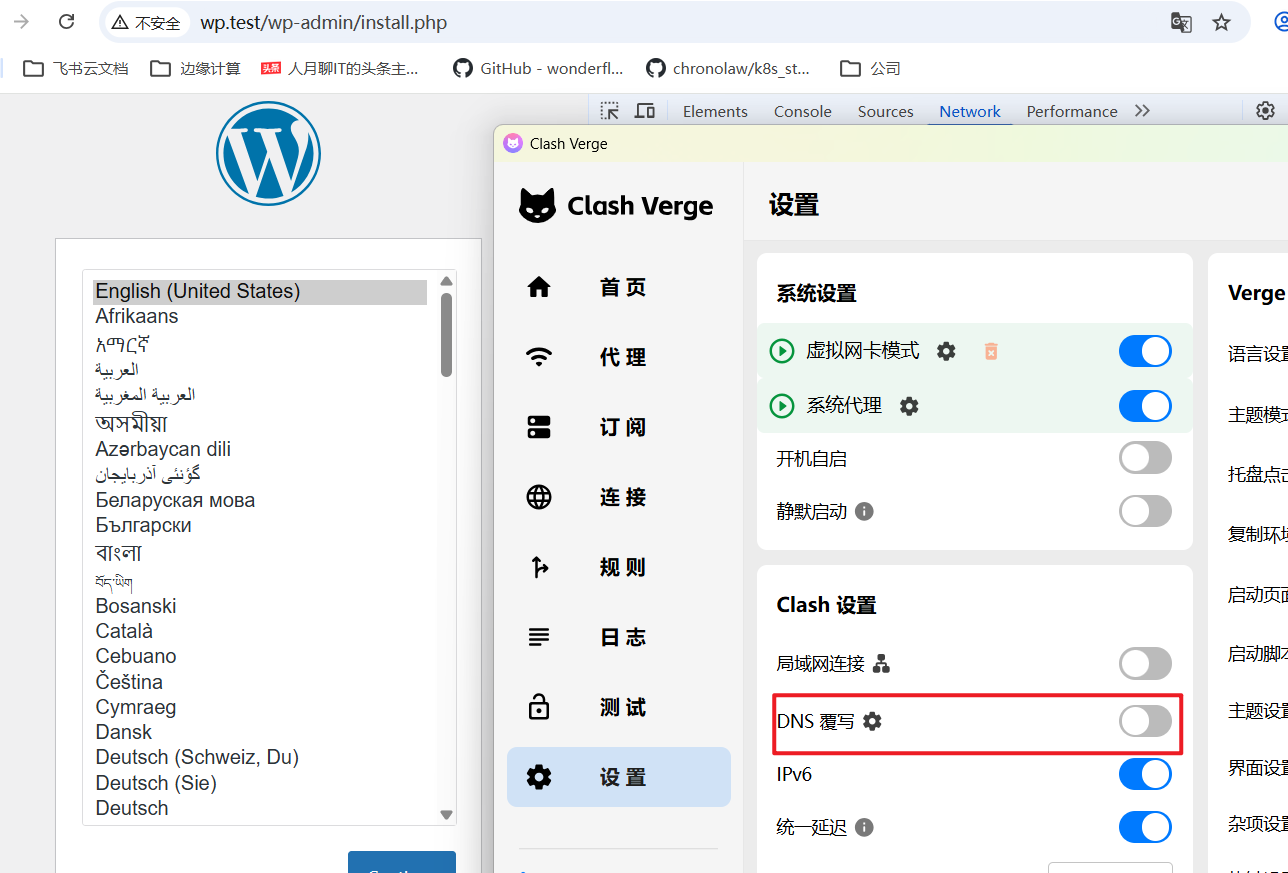The width and height of the screenshot is (1288, 873).
Task: Select Cymraeg in language list
Action: [x=260, y=707]
